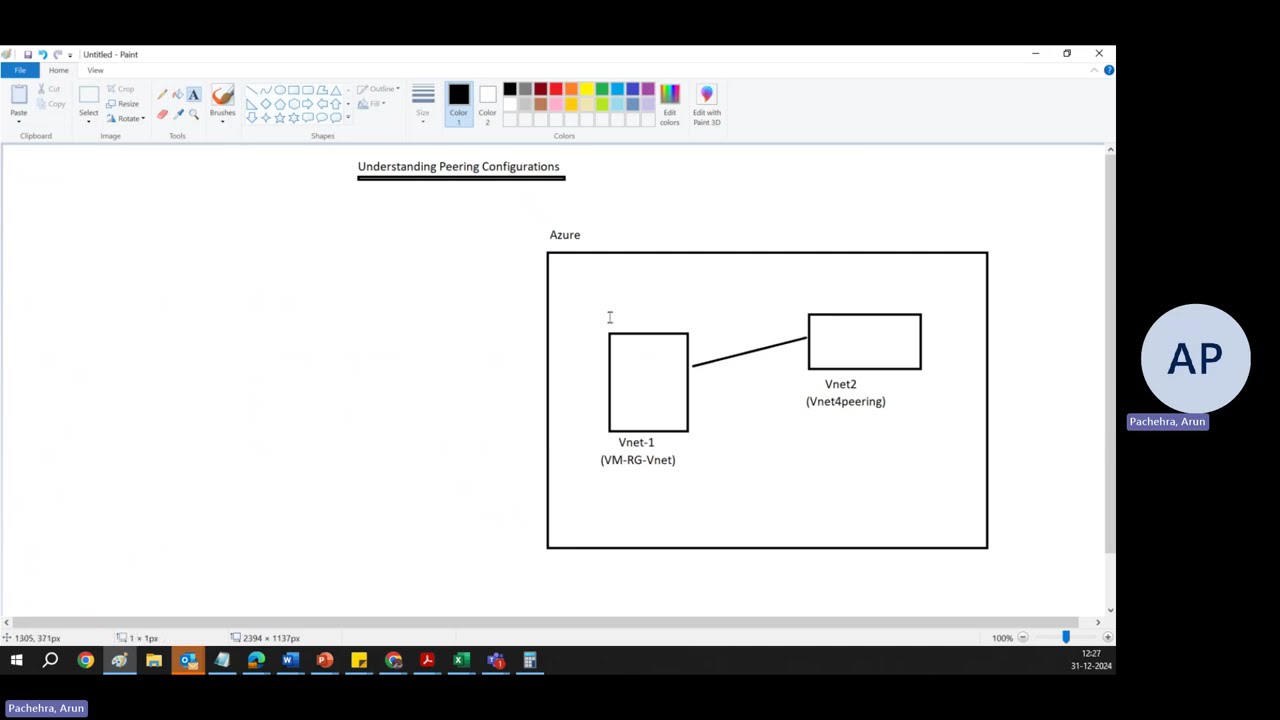Click the horizontal scrollbar right arrow

click(x=1097, y=622)
